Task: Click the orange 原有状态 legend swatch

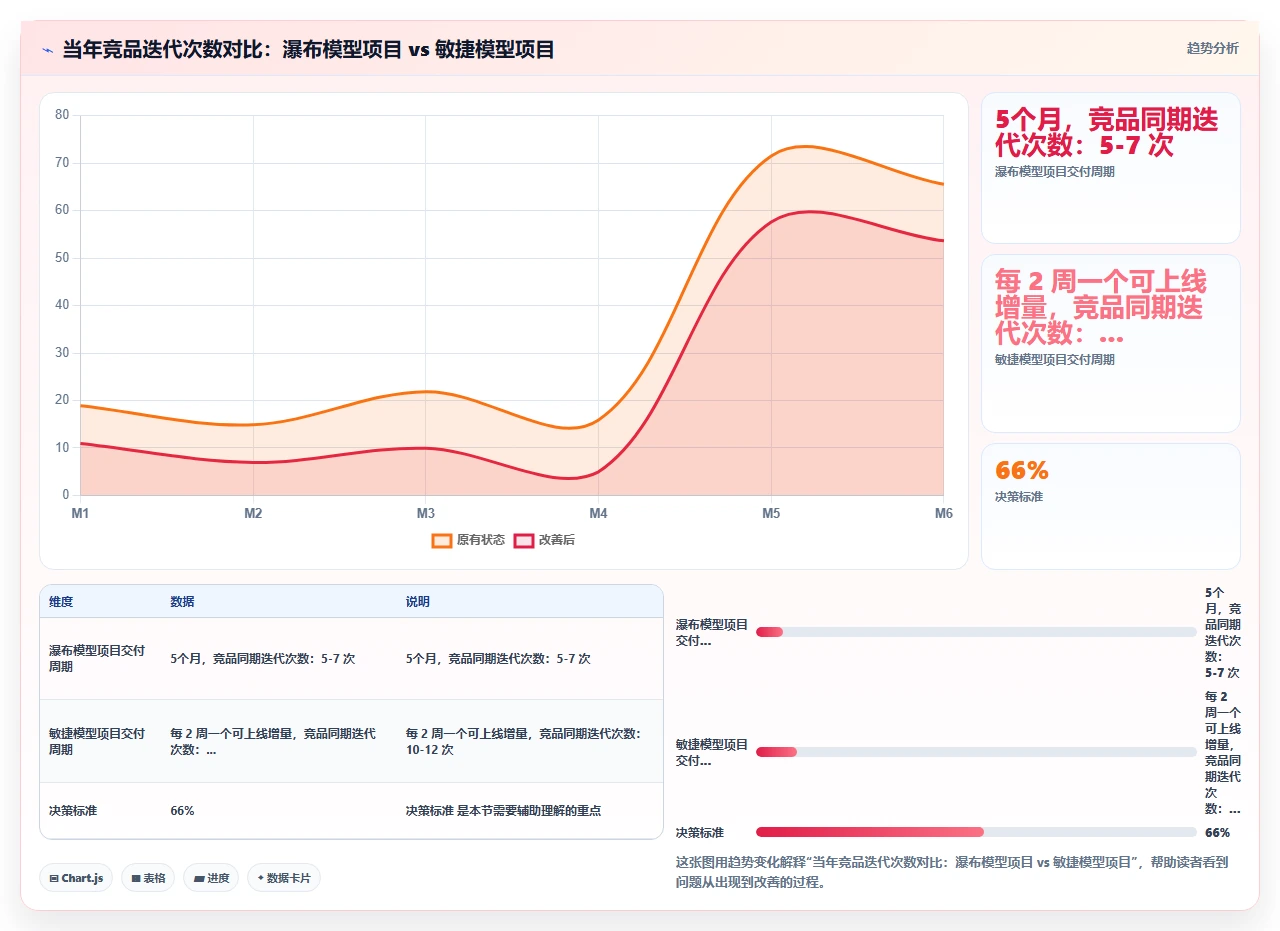Action: (442, 540)
